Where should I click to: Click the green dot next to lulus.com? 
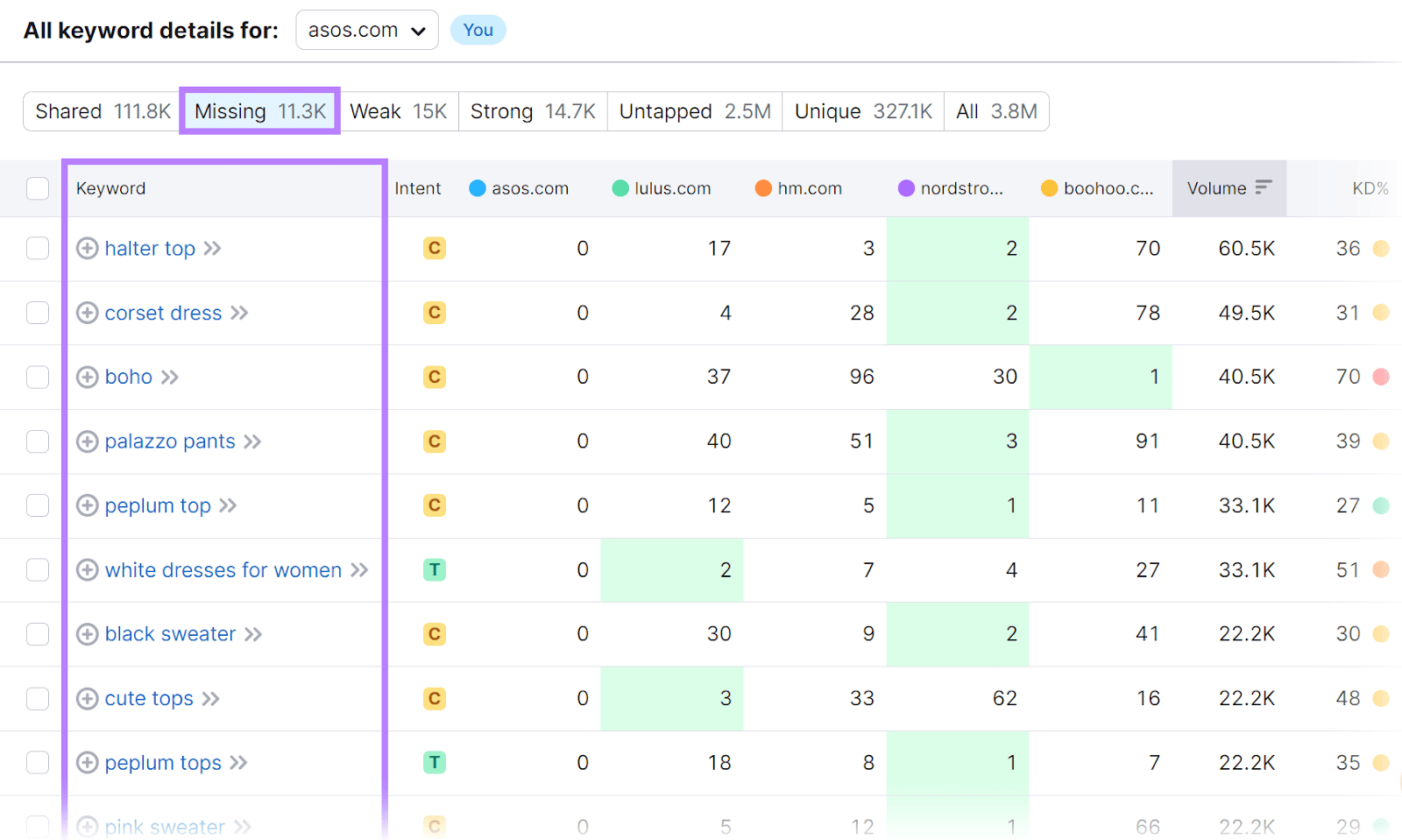[620, 187]
